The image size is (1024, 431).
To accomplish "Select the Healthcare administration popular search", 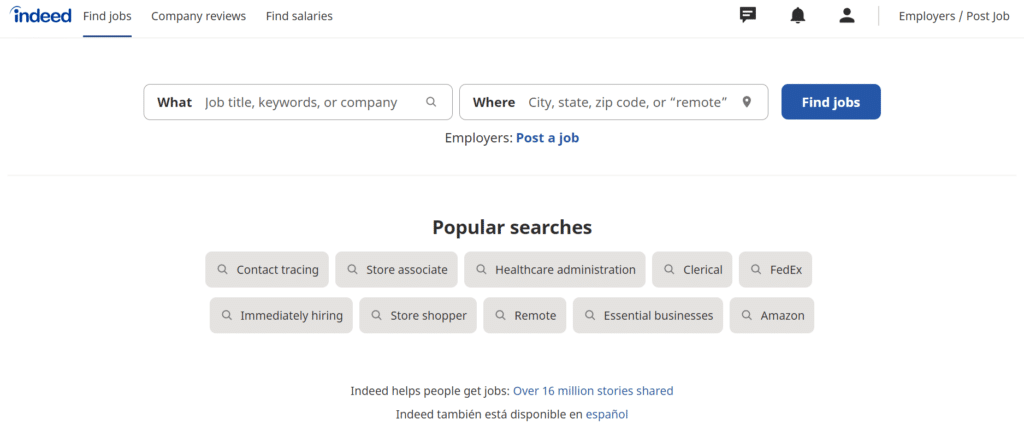I will 555,270.
